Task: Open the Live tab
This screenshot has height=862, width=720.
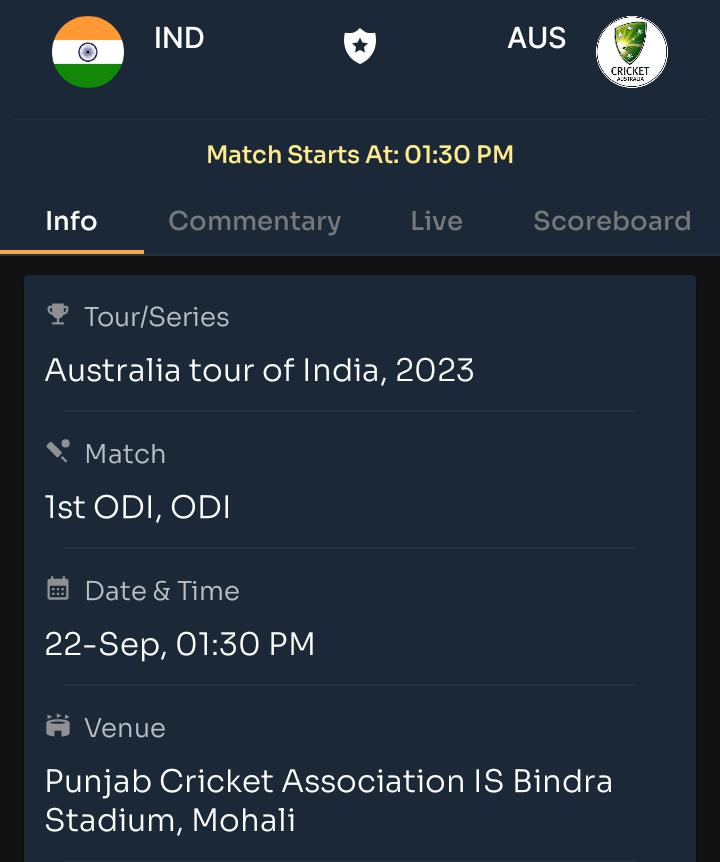Action: (x=436, y=221)
